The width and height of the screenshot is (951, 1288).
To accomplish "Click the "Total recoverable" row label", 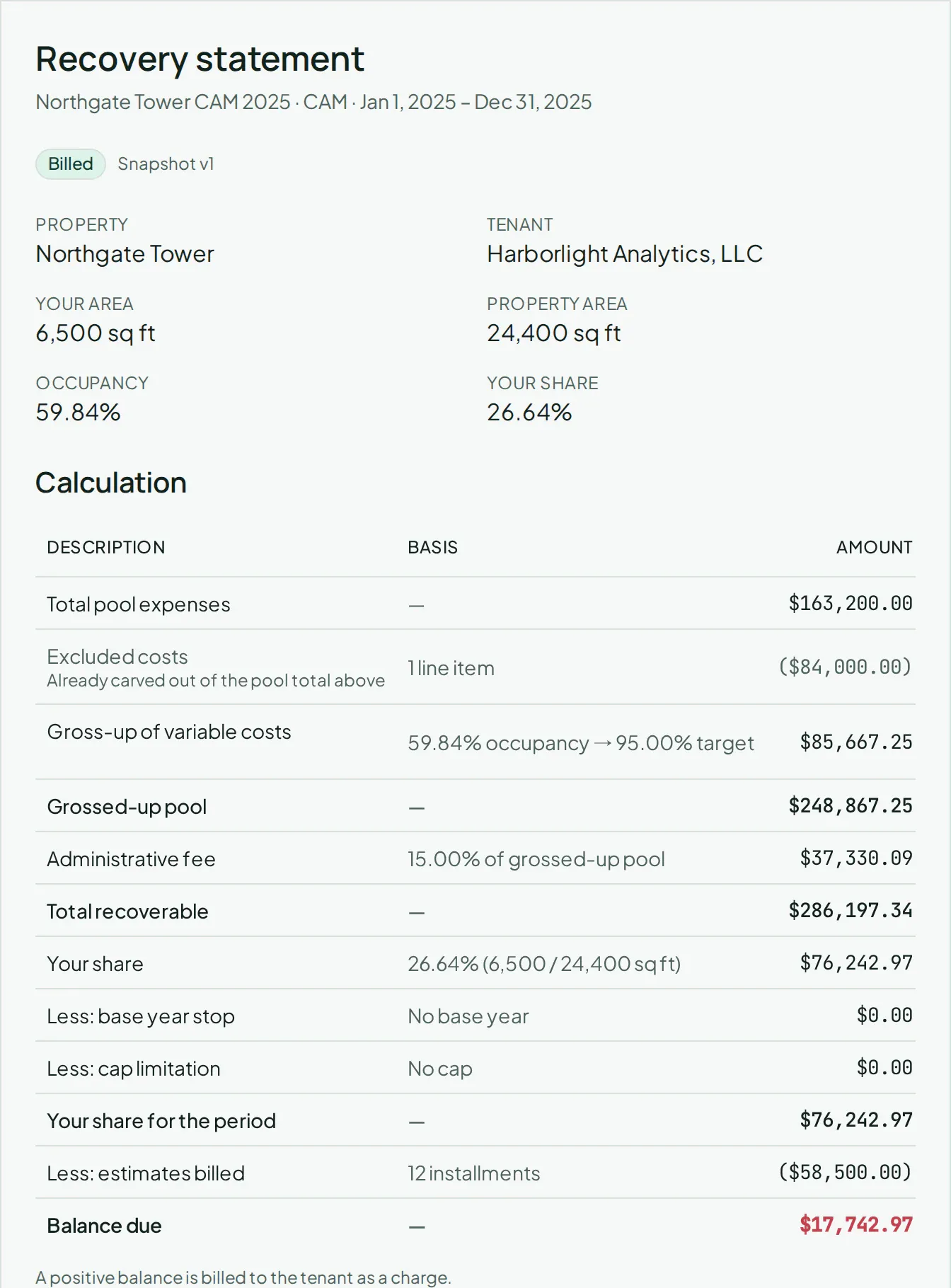I will pos(127,912).
